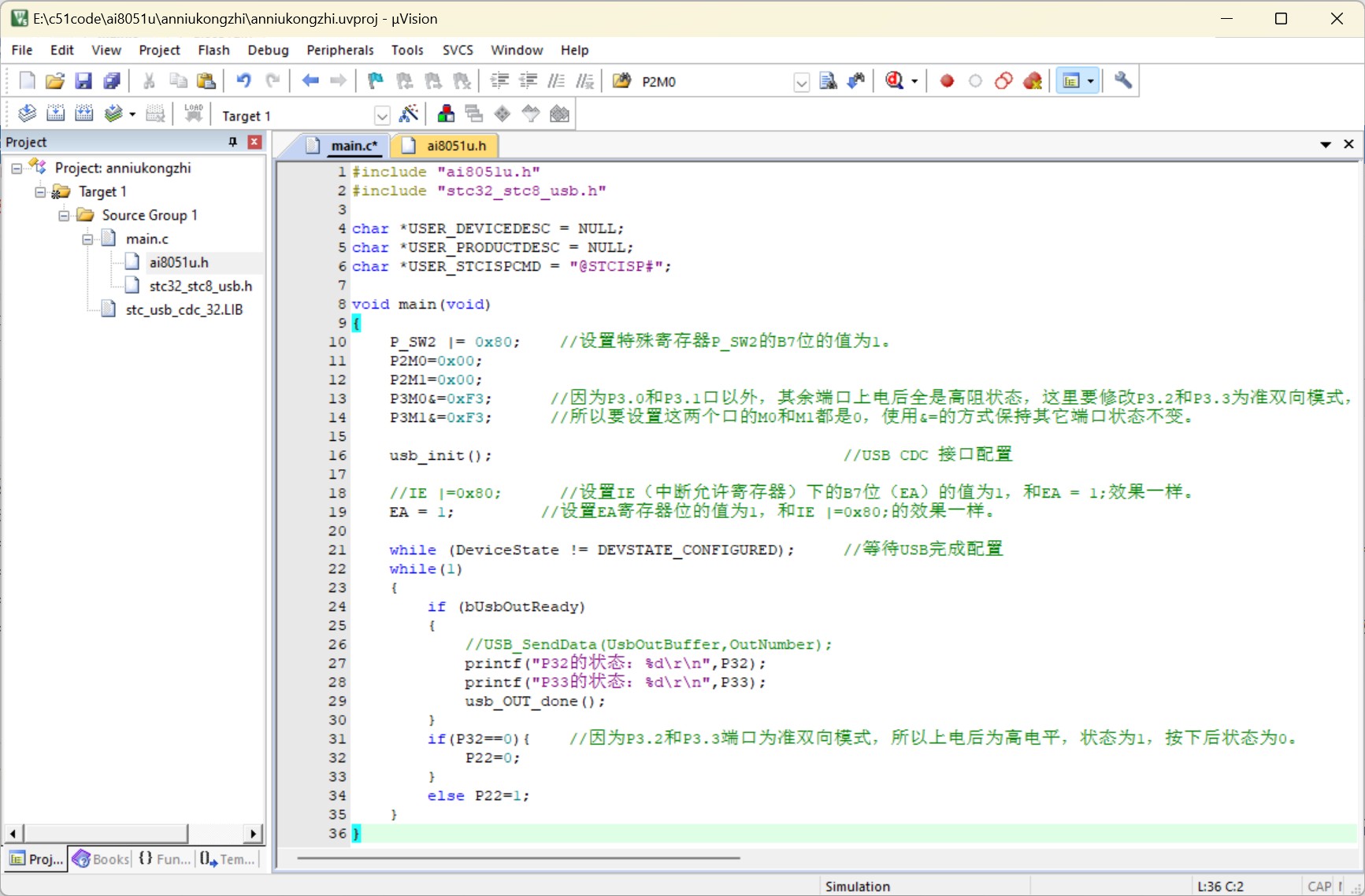Pin the Project panel
Screen dimensions: 1365x896
[233, 142]
